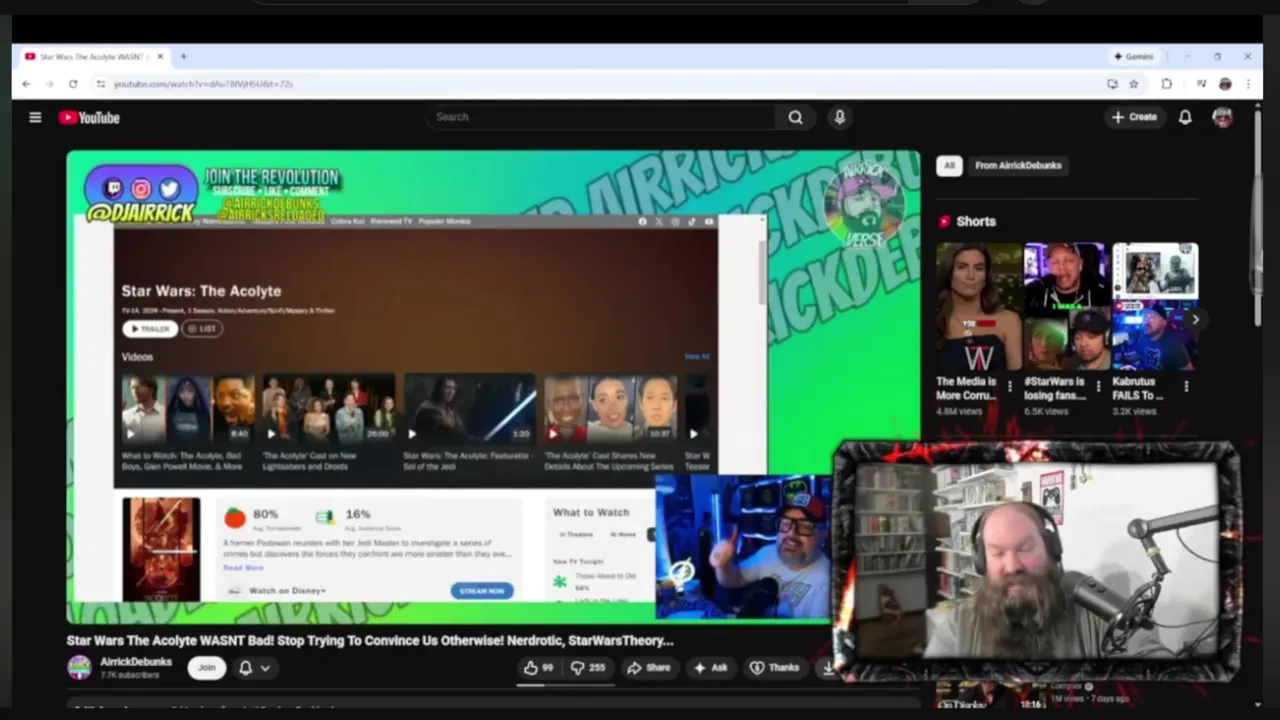Click the Ask button
The height and width of the screenshot is (720, 1280).
[x=711, y=667]
